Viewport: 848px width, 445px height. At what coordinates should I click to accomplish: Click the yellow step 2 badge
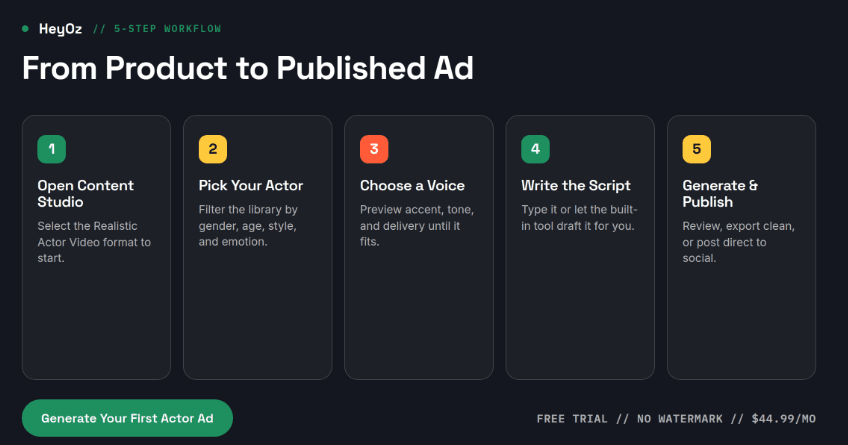pos(213,149)
